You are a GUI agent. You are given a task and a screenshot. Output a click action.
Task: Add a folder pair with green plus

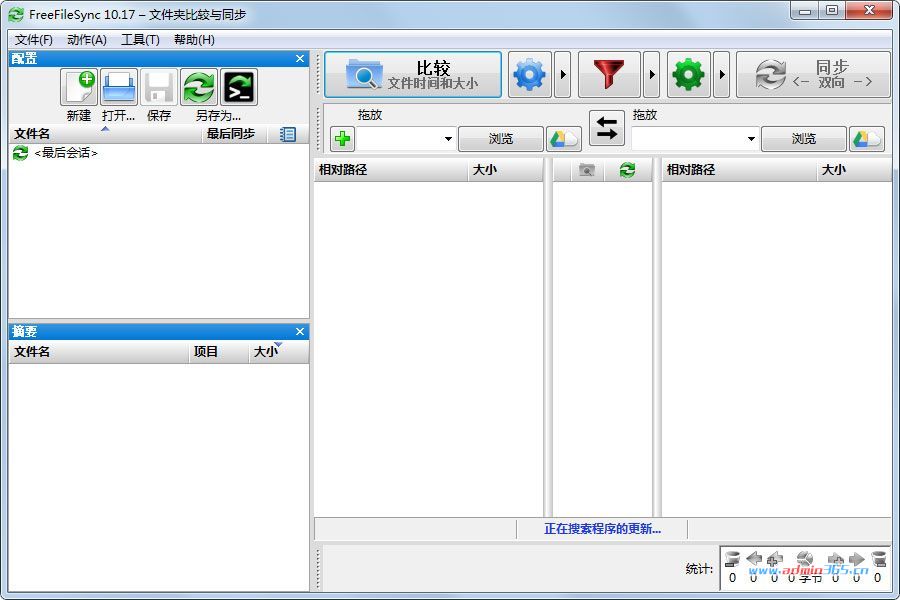tap(343, 139)
